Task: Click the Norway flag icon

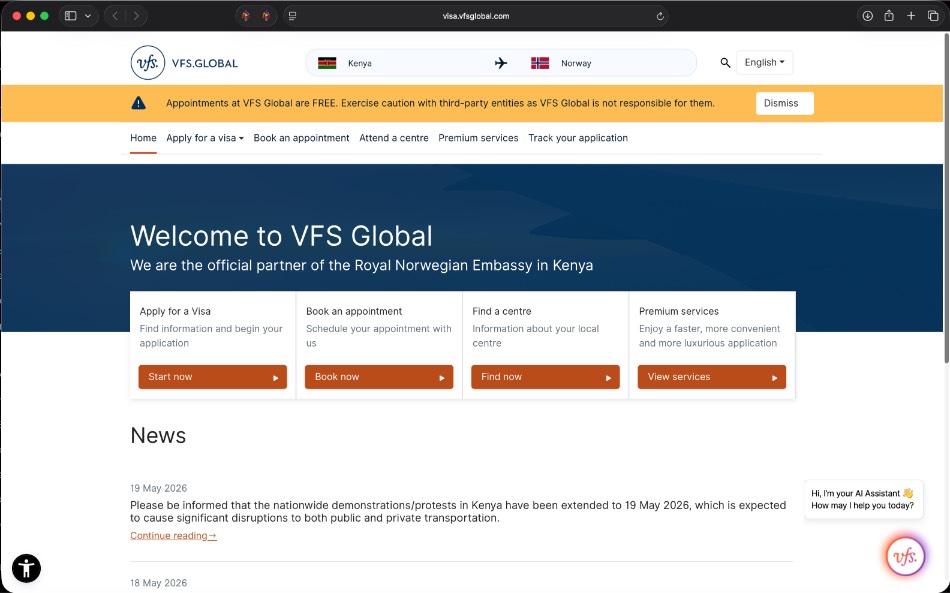Action: click(540, 63)
